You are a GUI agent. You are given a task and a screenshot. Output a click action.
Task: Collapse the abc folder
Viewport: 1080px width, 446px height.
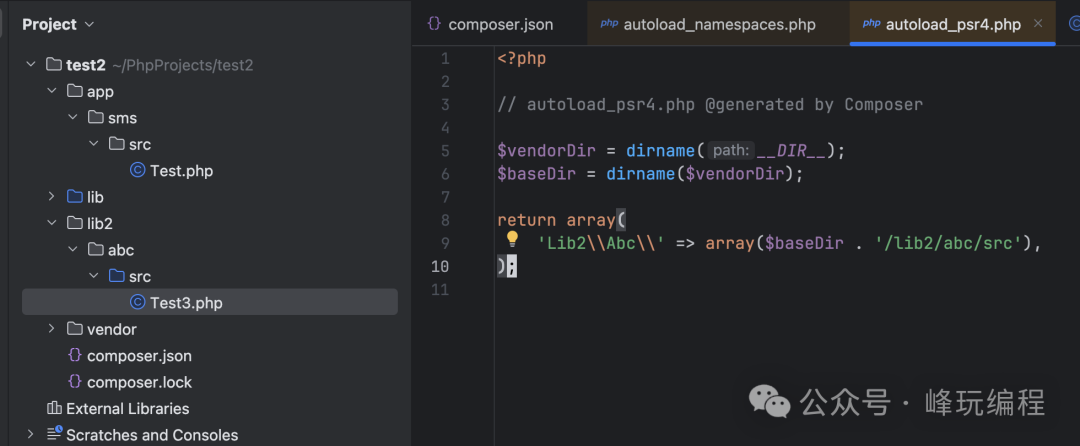(x=72, y=250)
